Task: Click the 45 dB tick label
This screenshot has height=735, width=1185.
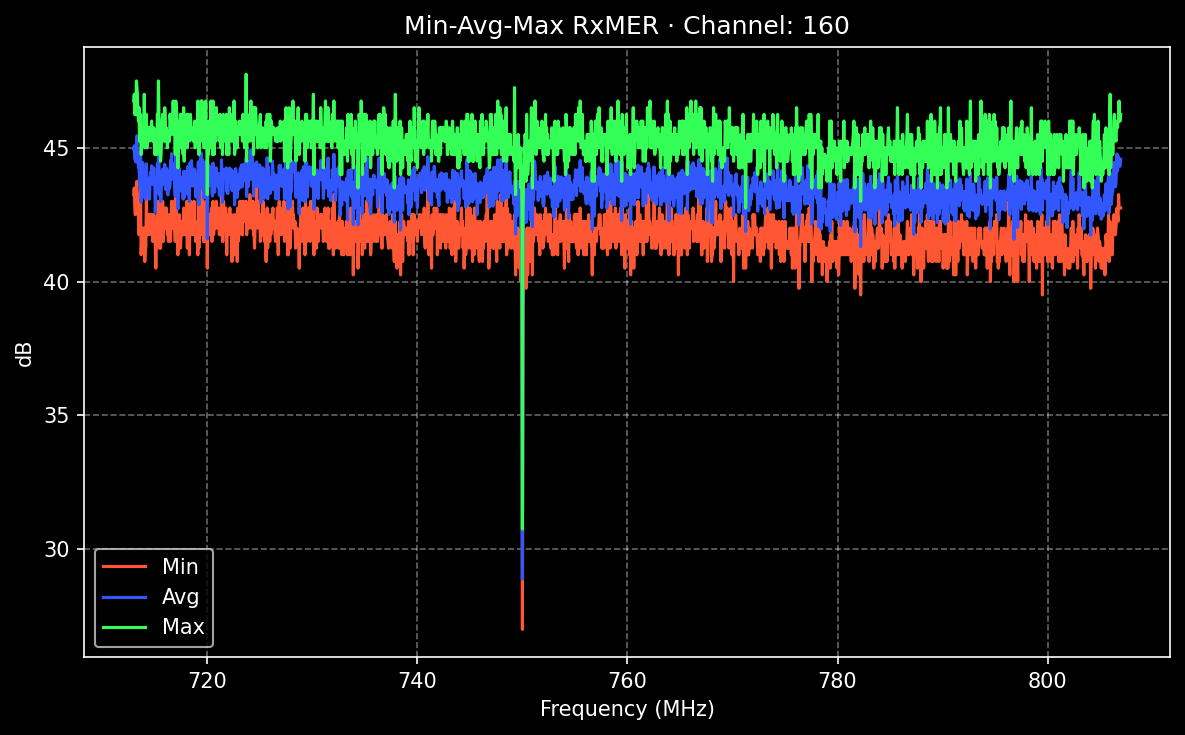Action: click(x=57, y=148)
